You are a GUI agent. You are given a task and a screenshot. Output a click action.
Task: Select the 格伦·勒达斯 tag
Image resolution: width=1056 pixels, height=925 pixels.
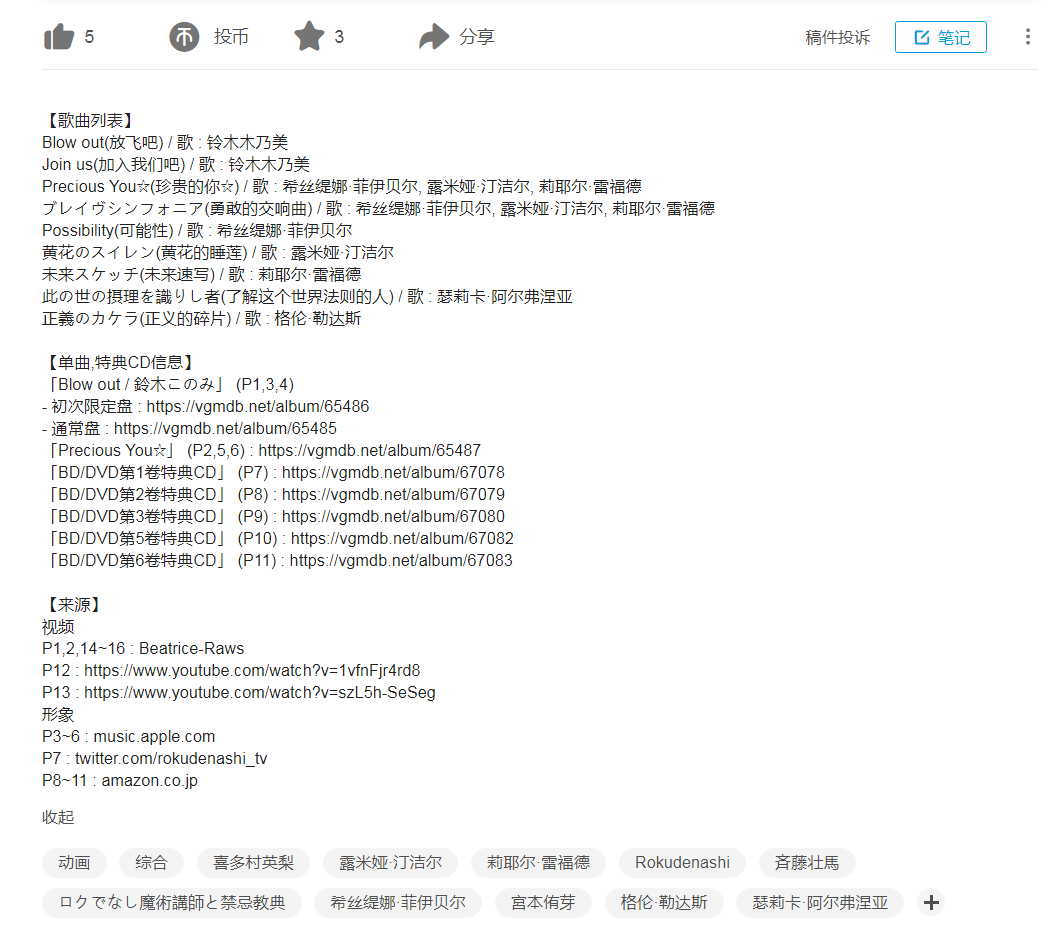click(x=664, y=903)
